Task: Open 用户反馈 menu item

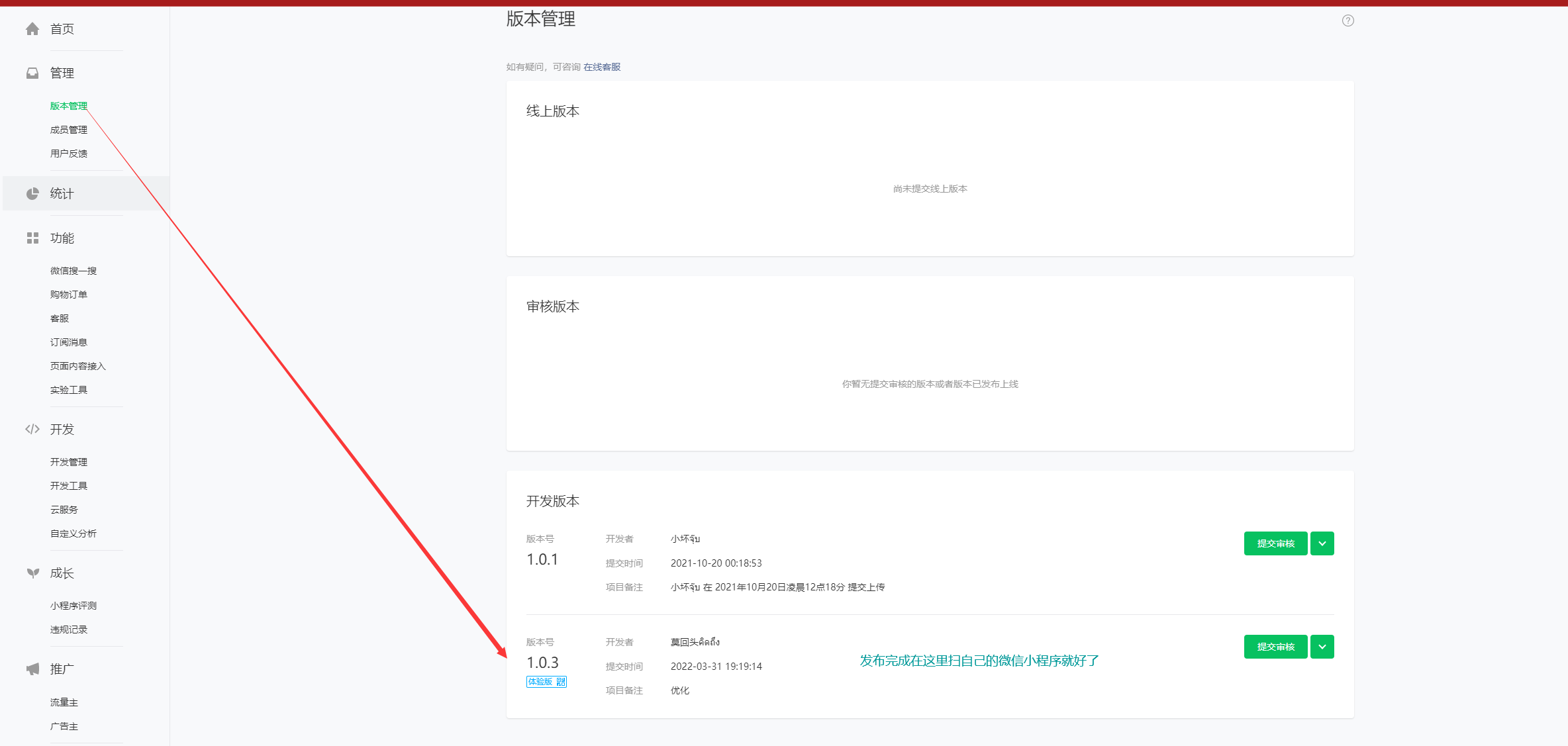Action: (69, 154)
